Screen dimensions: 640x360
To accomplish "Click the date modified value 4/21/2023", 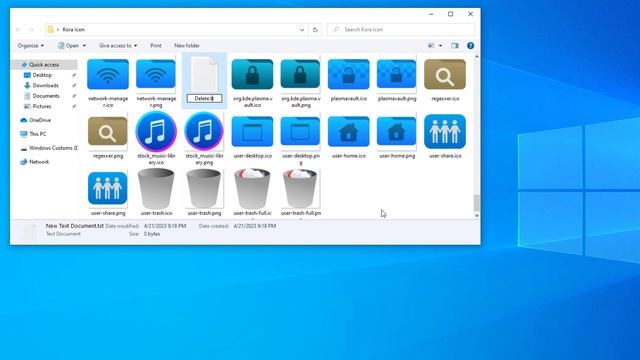I will (164, 226).
